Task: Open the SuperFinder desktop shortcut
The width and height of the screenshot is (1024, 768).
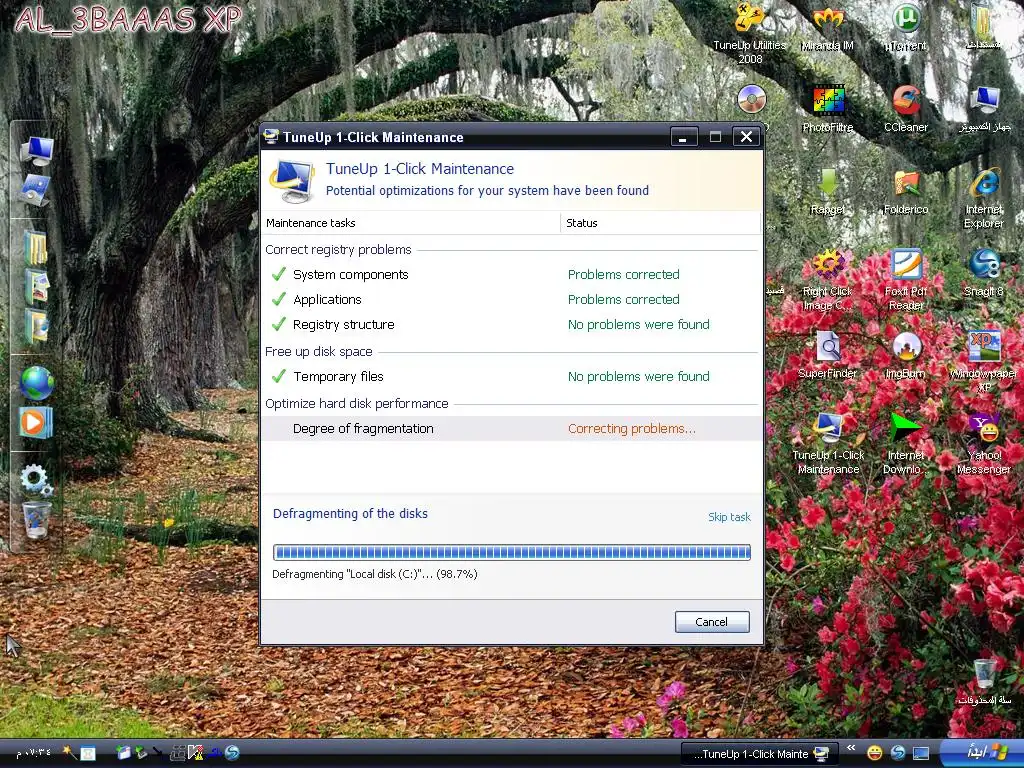Action: coord(827,356)
